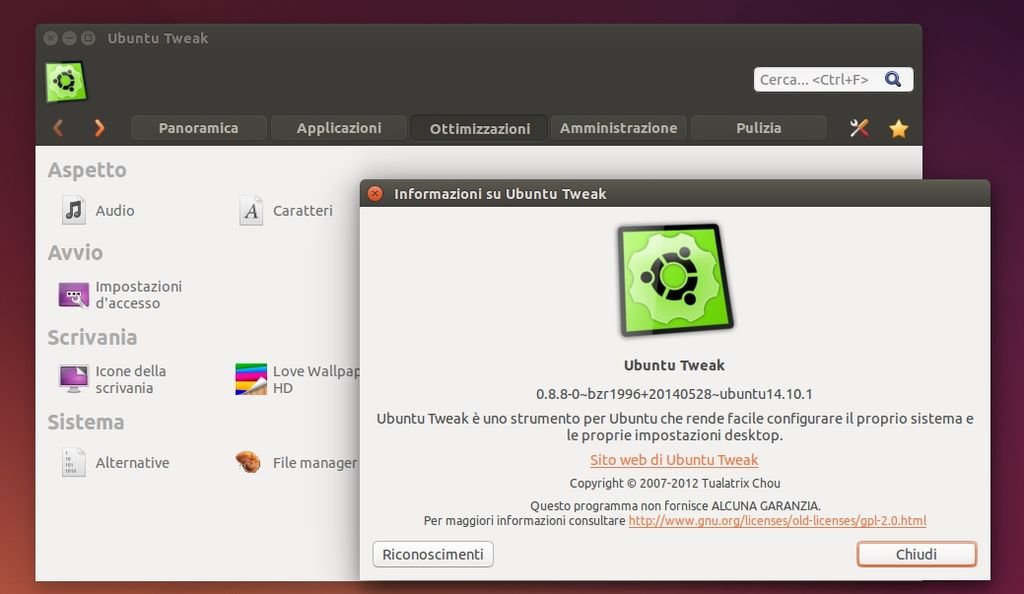Select the Ottimizzazioni tab

click(x=479, y=129)
